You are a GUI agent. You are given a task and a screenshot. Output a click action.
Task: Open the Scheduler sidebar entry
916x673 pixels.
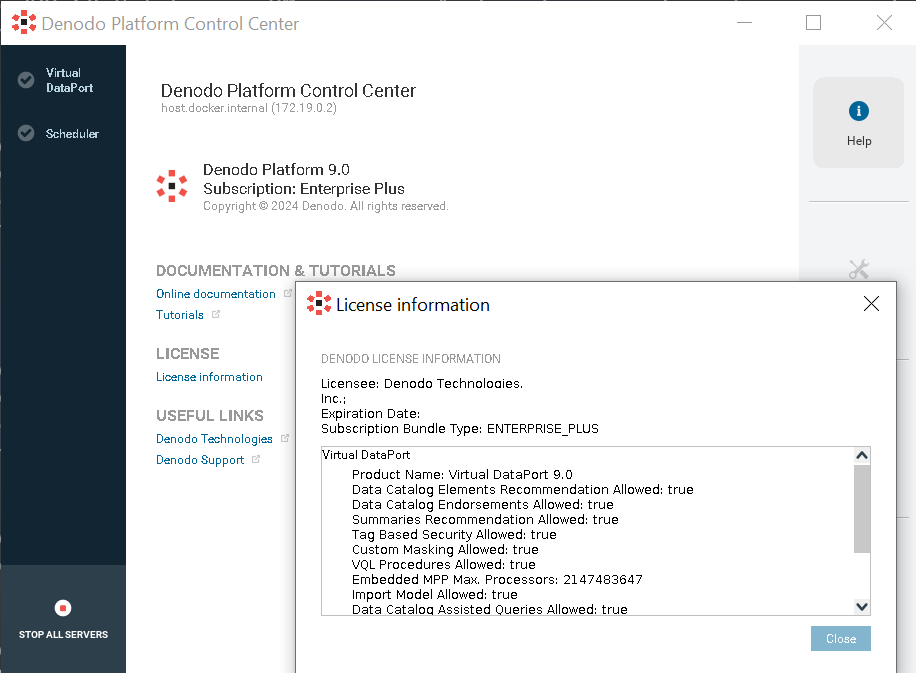click(x=72, y=134)
